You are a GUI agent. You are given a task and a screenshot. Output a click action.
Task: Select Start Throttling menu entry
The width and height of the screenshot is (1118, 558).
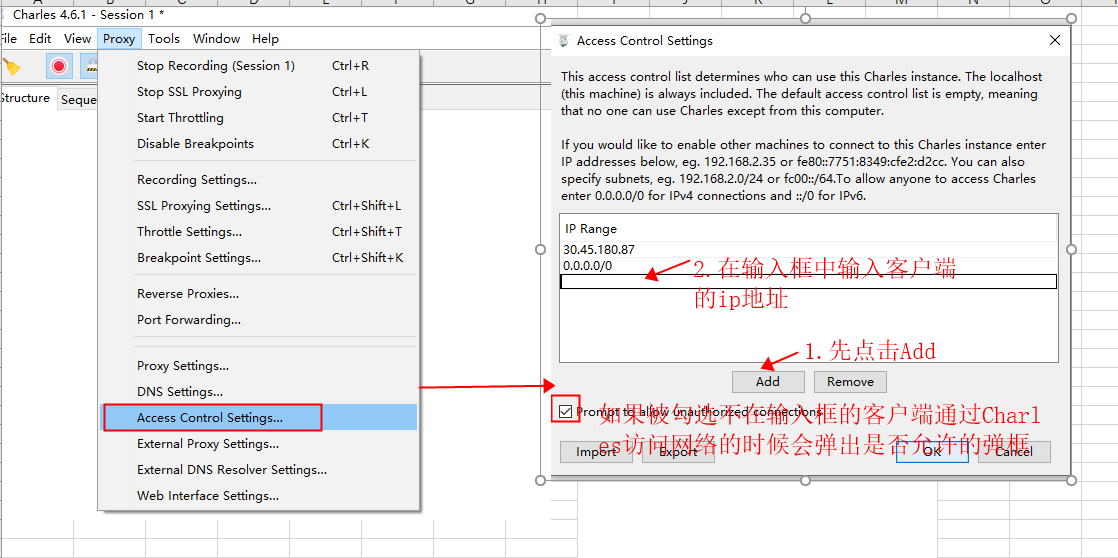(x=258, y=118)
